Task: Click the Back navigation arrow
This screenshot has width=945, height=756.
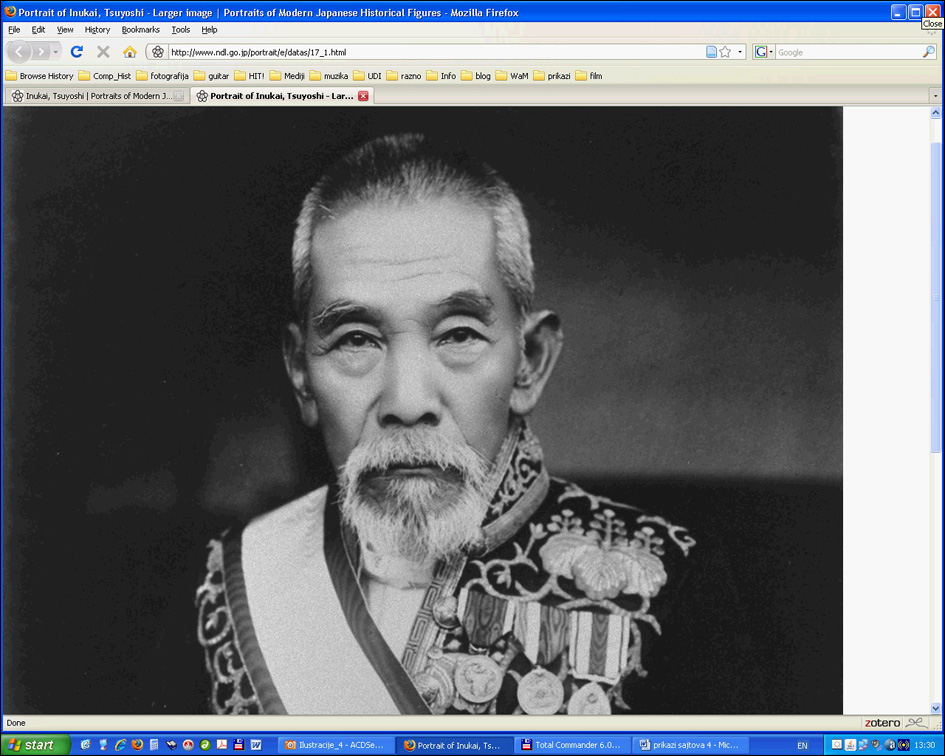Action: tap(20, 52)
